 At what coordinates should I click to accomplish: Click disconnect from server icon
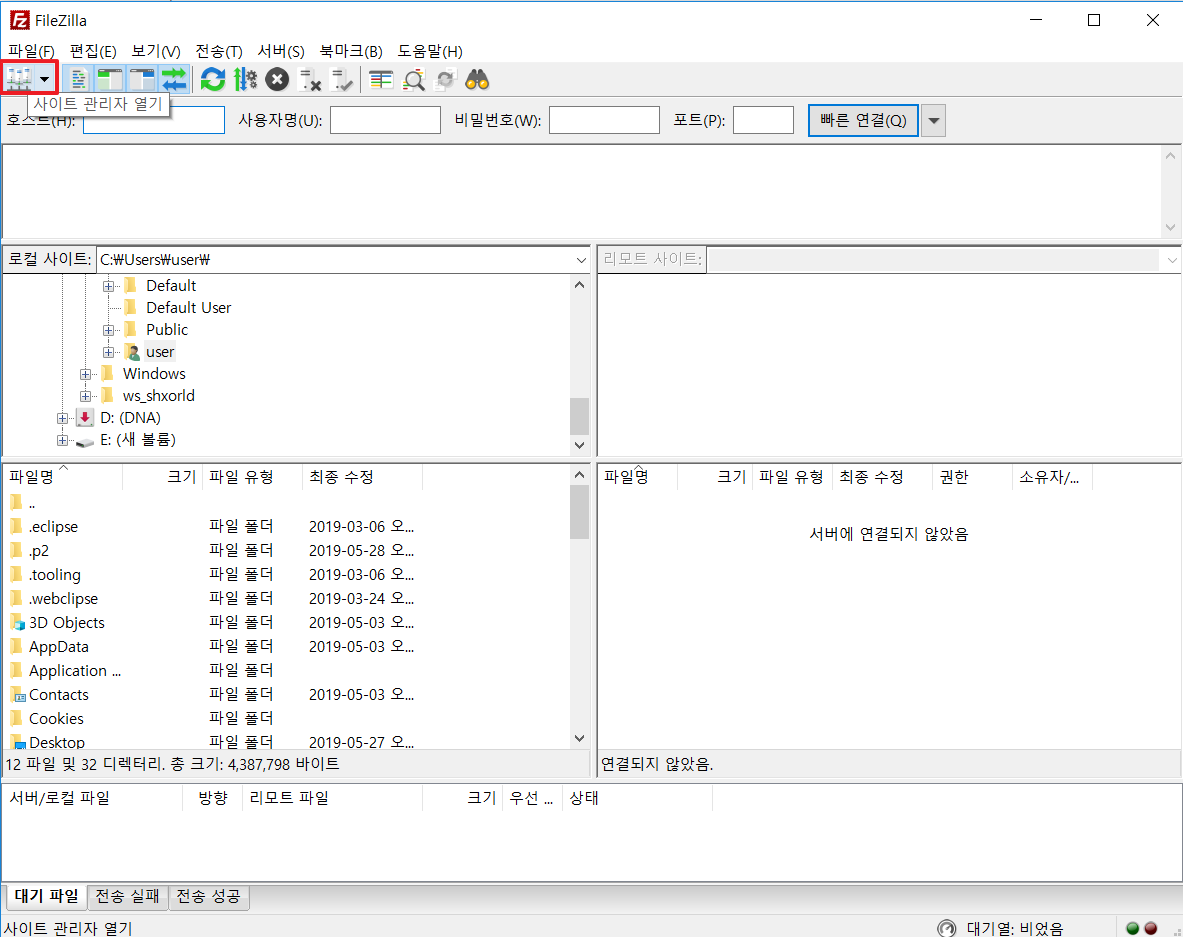[x=309, y=78]
